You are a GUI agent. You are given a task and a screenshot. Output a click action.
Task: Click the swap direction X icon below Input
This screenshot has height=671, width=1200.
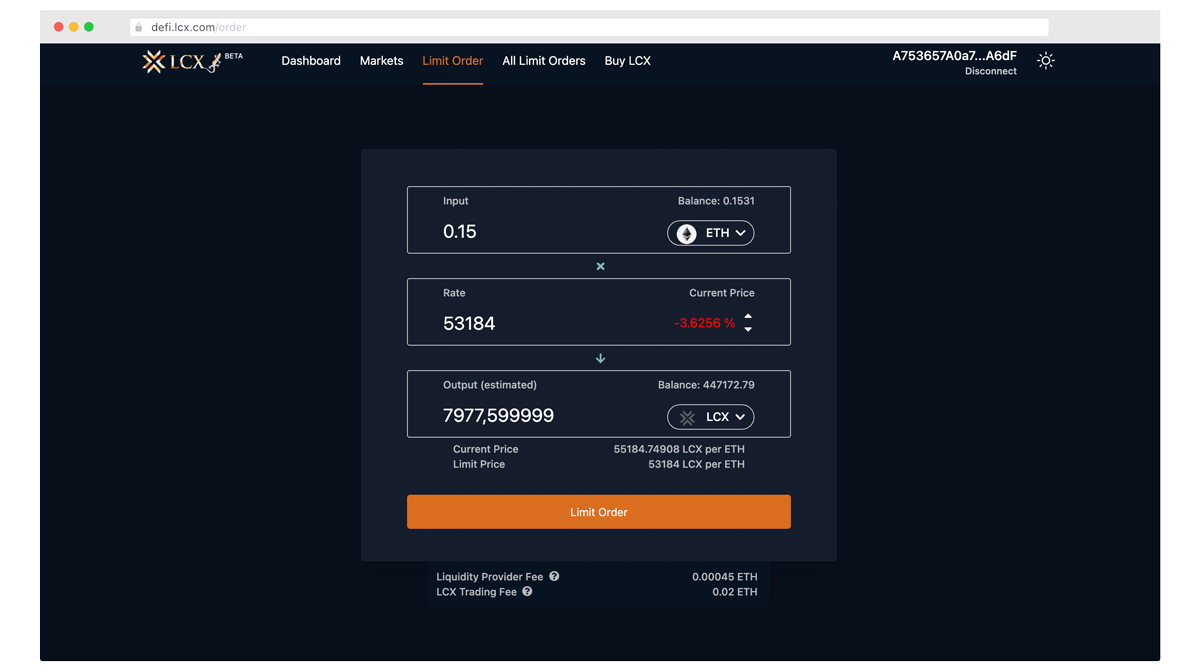[600, 266]
